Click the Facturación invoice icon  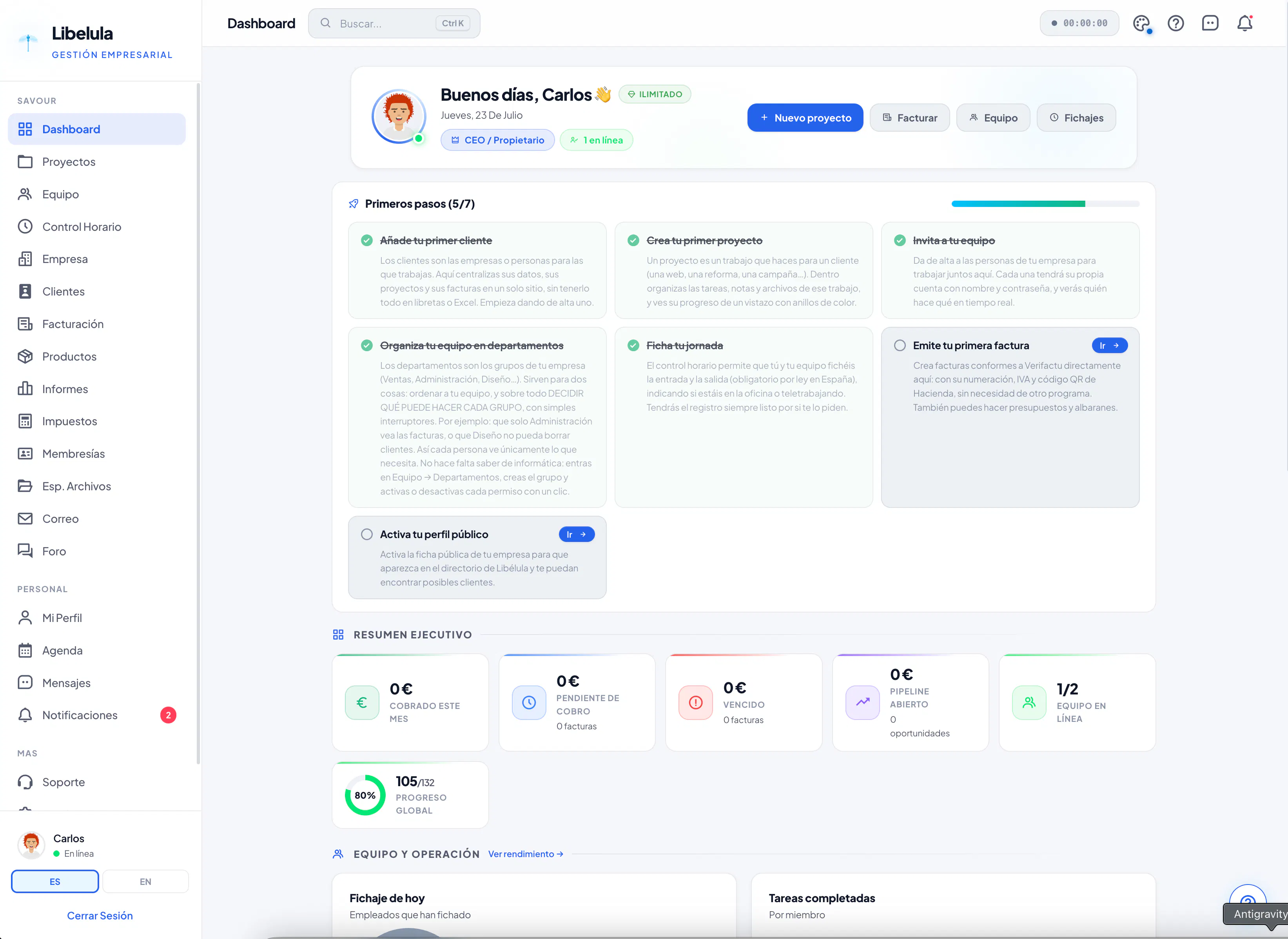point(25,323)
